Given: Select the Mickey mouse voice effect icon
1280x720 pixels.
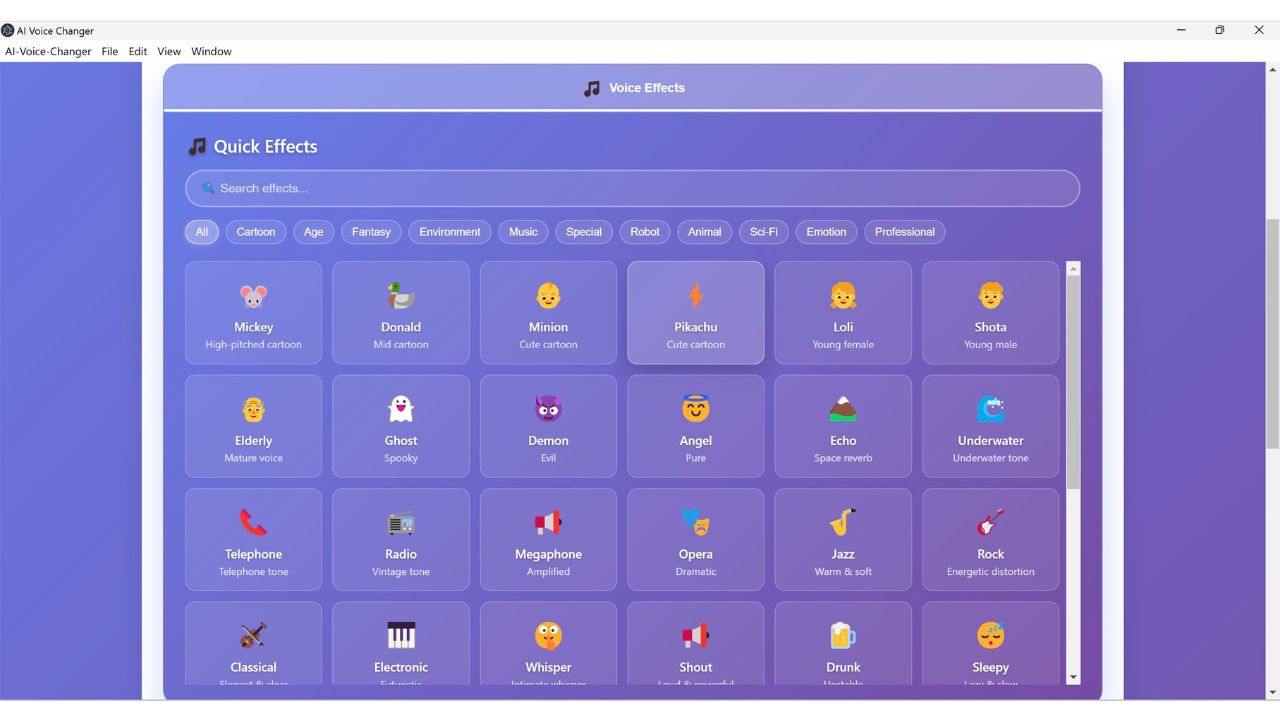Looking at the screenshot, I should [254, 296].
